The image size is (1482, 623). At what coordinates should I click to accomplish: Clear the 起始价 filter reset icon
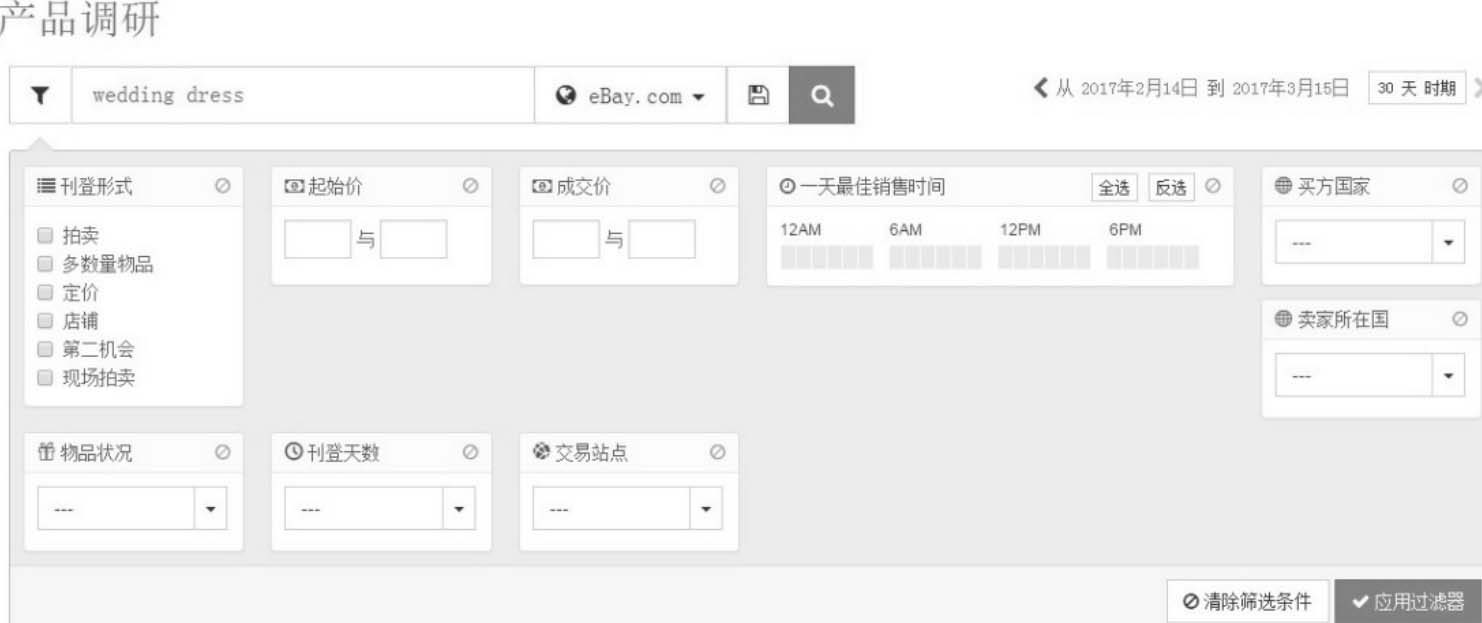(x=470, y=186)
